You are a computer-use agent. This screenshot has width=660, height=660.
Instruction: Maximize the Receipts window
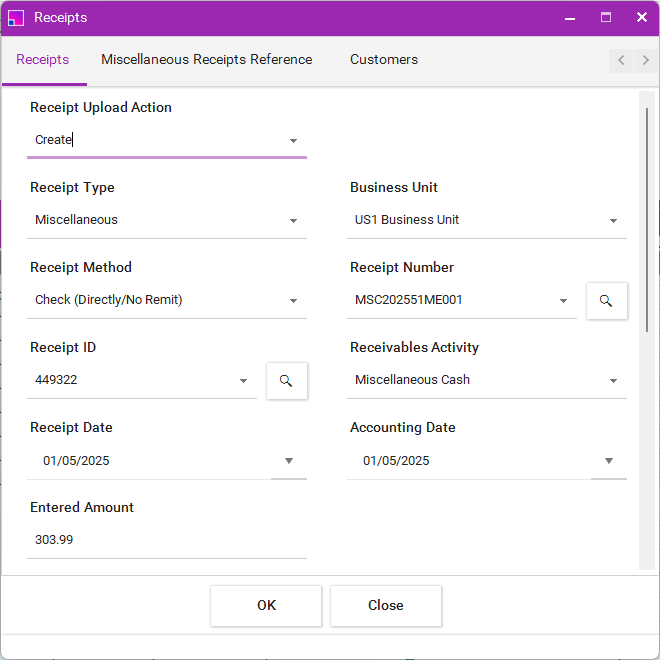[606, 17]
